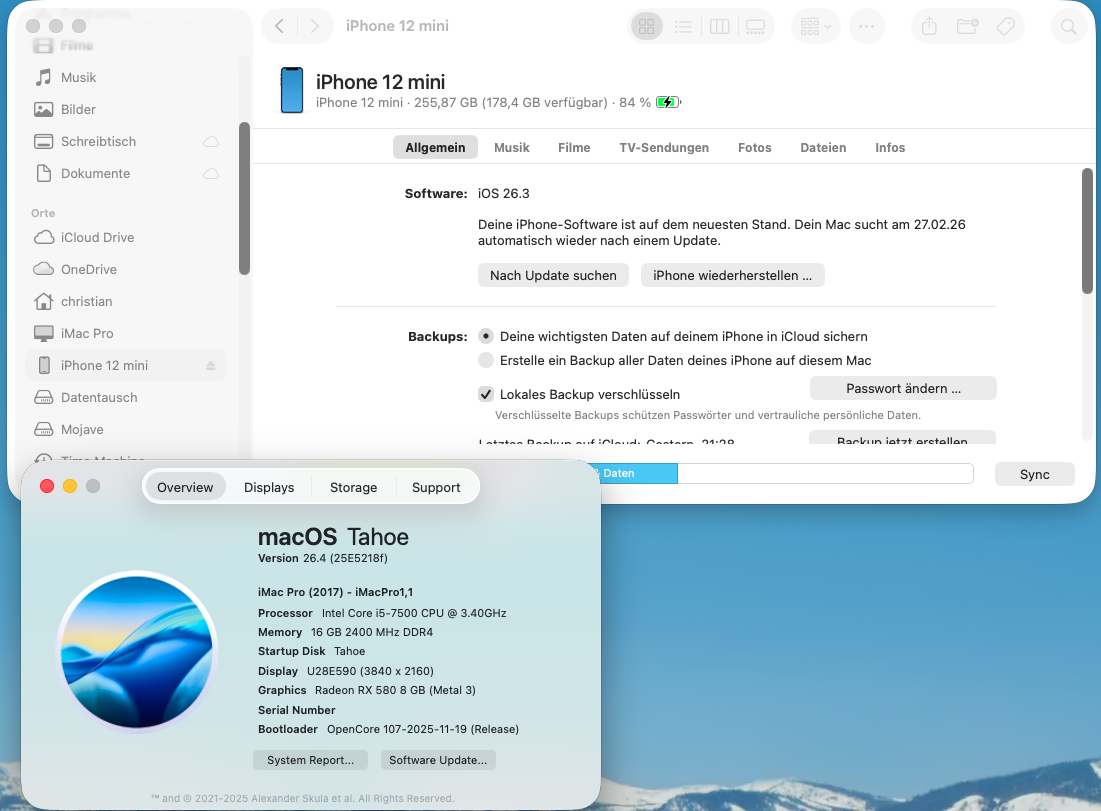
Task: Switch to the TV-Sendungen tab
Action: (664, 147)
